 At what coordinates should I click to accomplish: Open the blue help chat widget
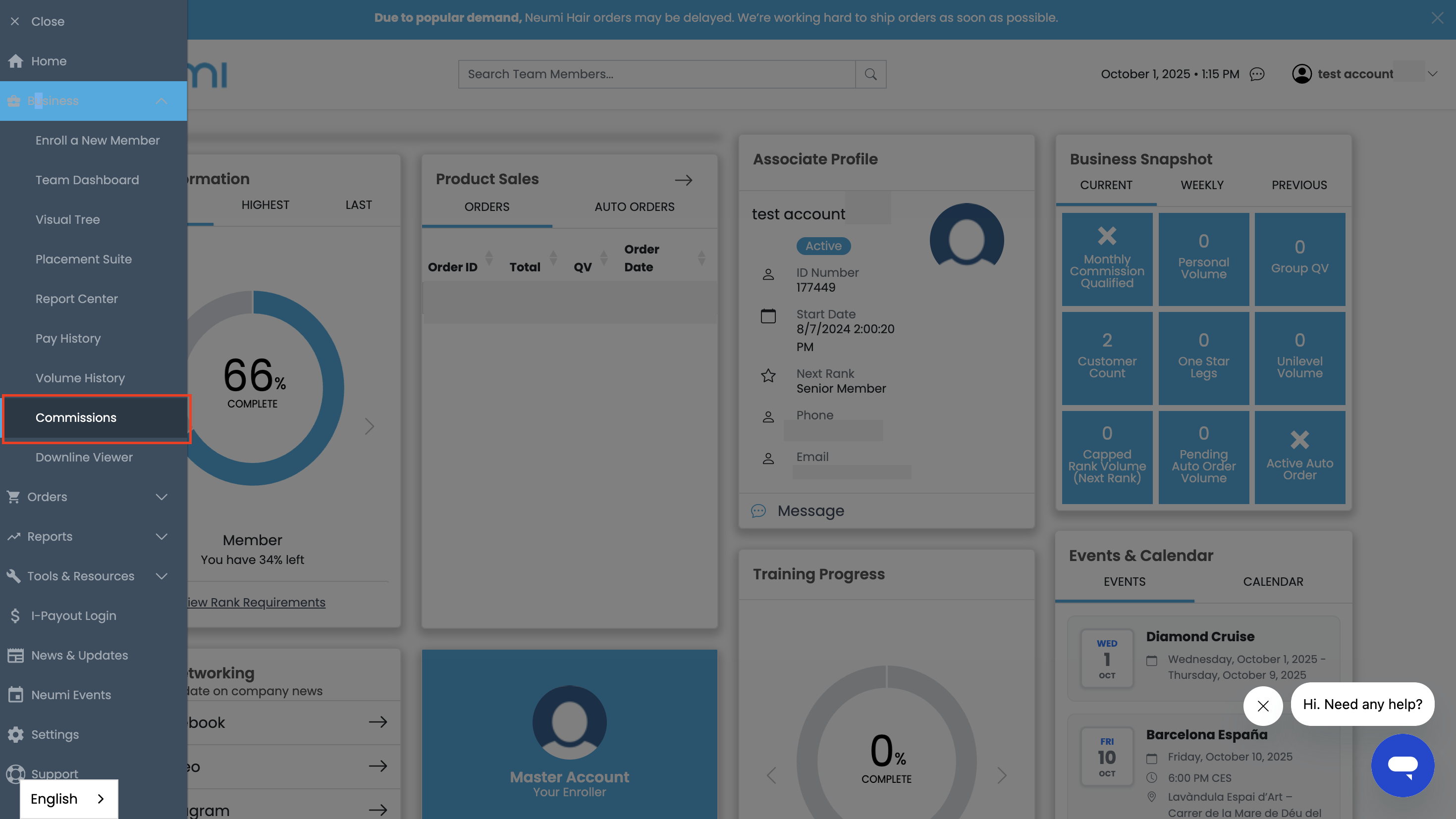point(1402,766)
